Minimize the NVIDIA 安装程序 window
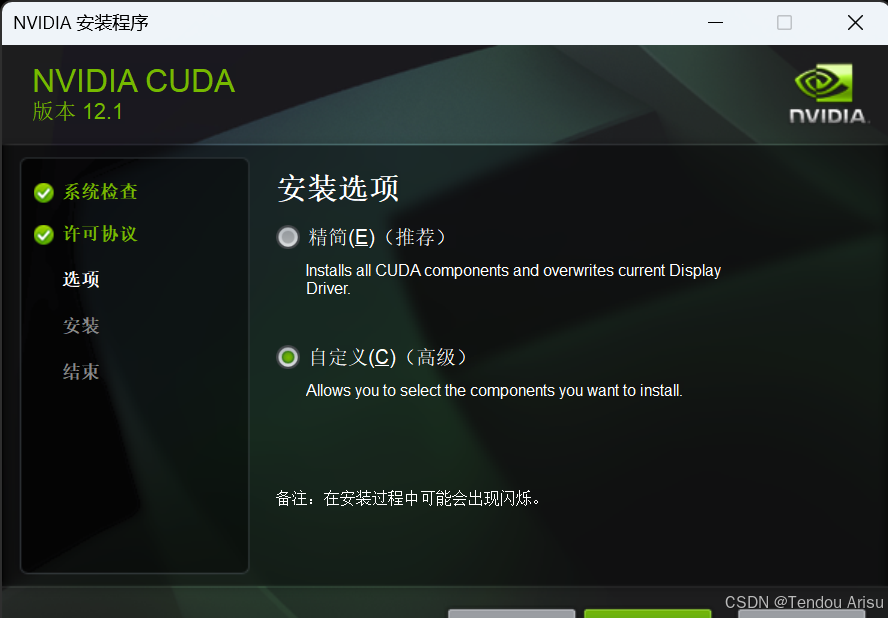Screen dimensions: 888x618 [x=715, y=23]
